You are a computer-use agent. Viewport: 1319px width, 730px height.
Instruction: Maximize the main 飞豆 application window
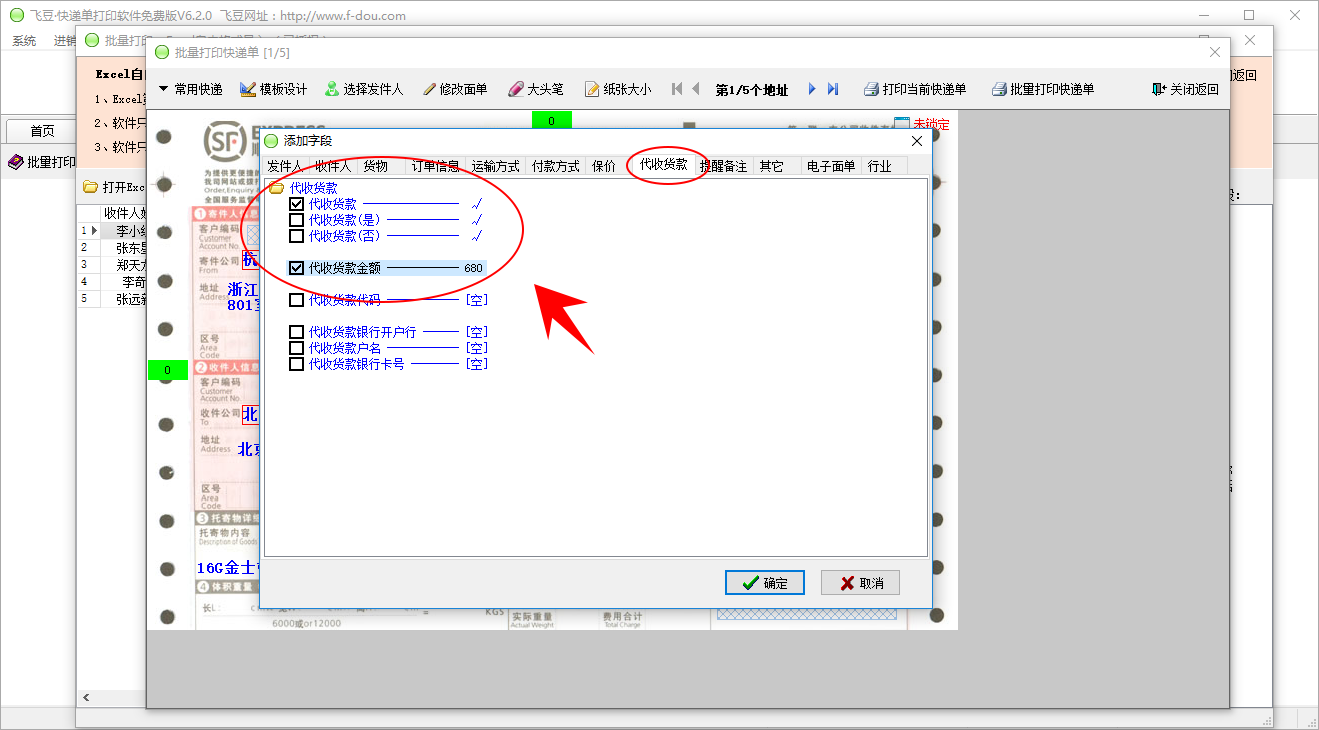coord(1249,15)
